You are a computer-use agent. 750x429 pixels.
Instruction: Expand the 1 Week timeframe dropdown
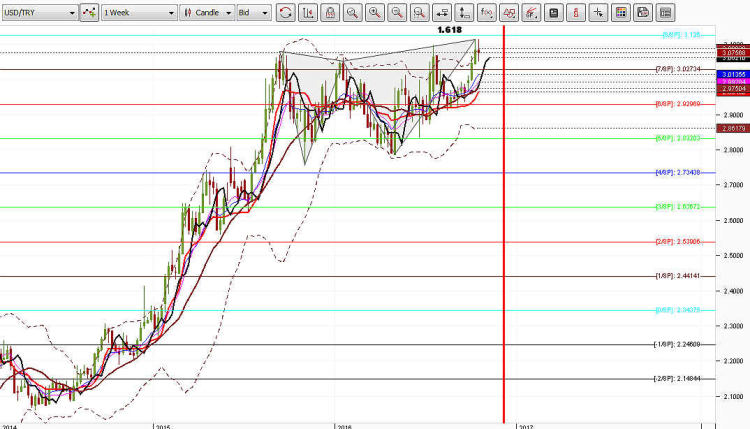(140, 12)
